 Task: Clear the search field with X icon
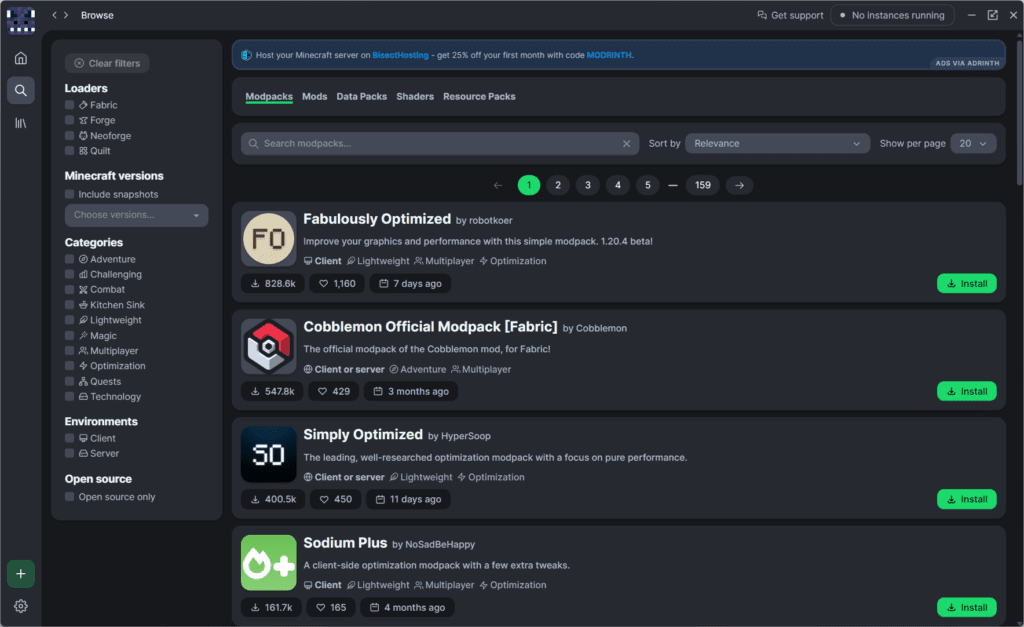point(627,144)
